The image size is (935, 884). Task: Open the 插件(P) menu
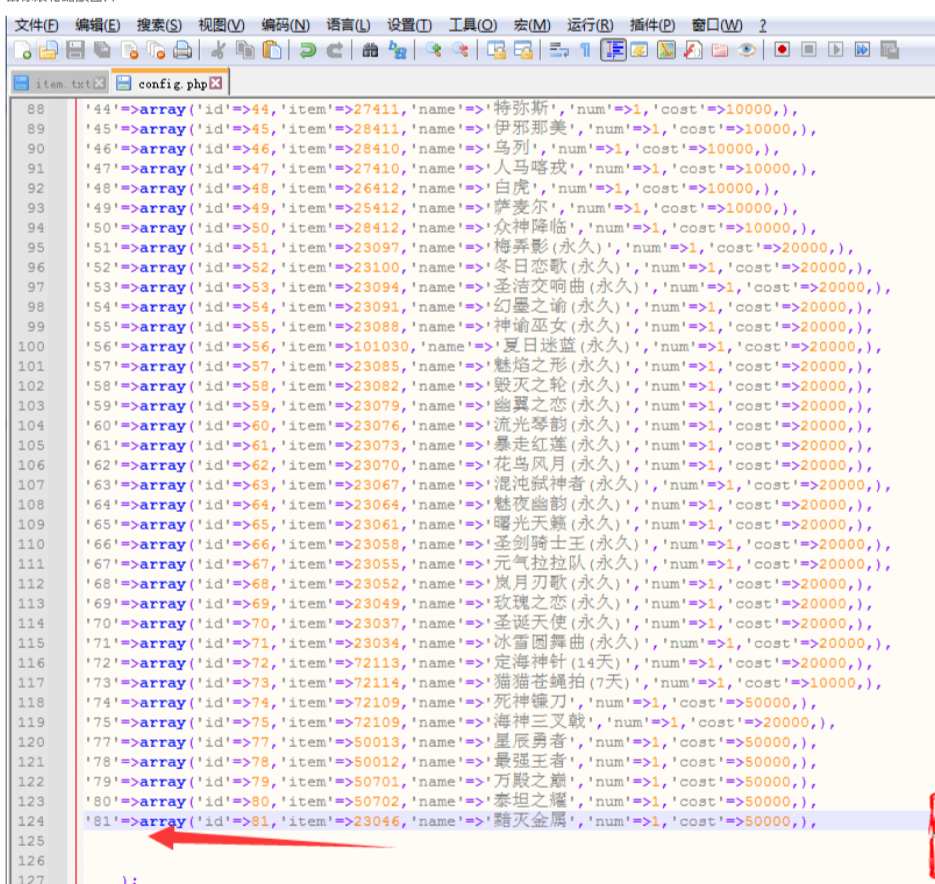[x=652, y=26]
